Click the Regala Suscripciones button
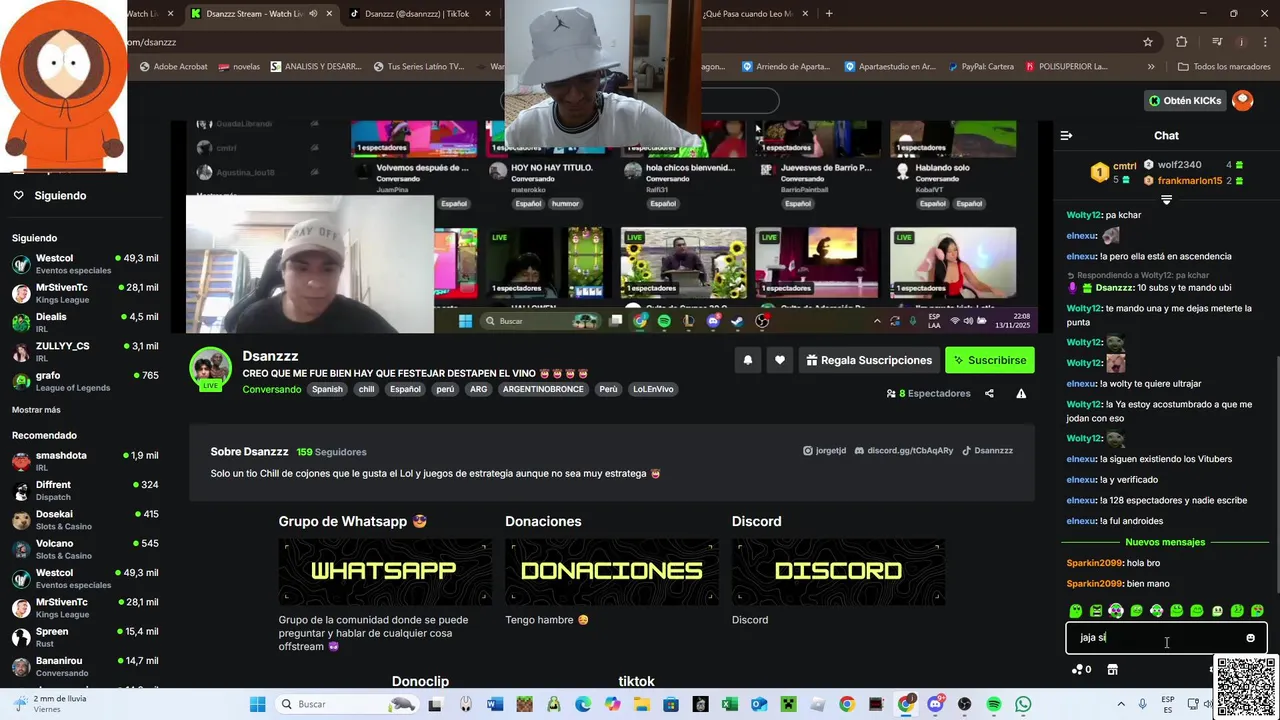This screenshot has width=1280, height=720. point(869,360)
